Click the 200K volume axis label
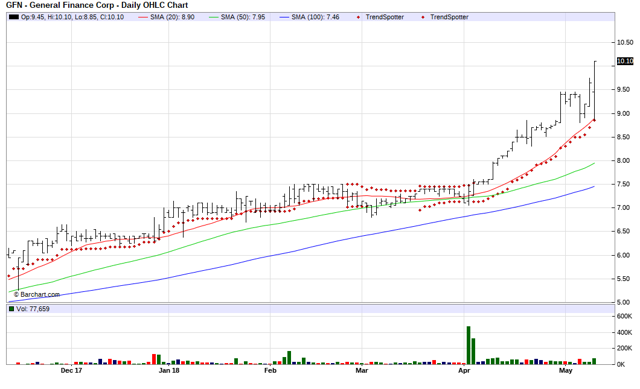 tap(625, 349)
